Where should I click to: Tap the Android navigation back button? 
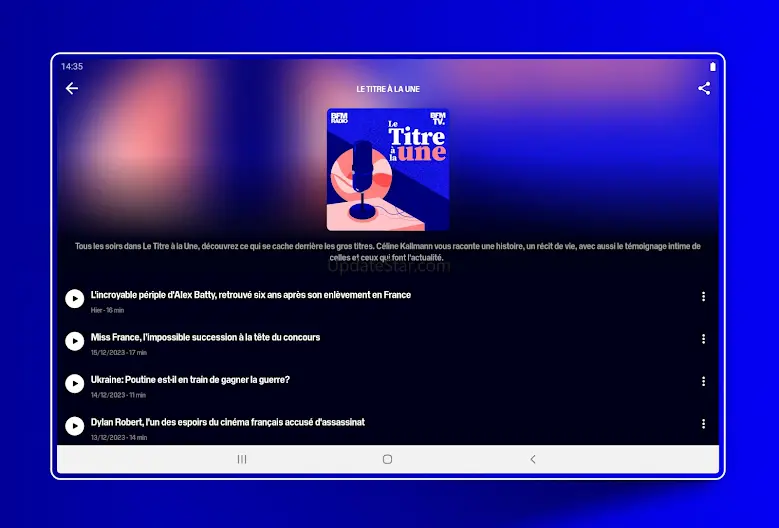click(533, 459)
